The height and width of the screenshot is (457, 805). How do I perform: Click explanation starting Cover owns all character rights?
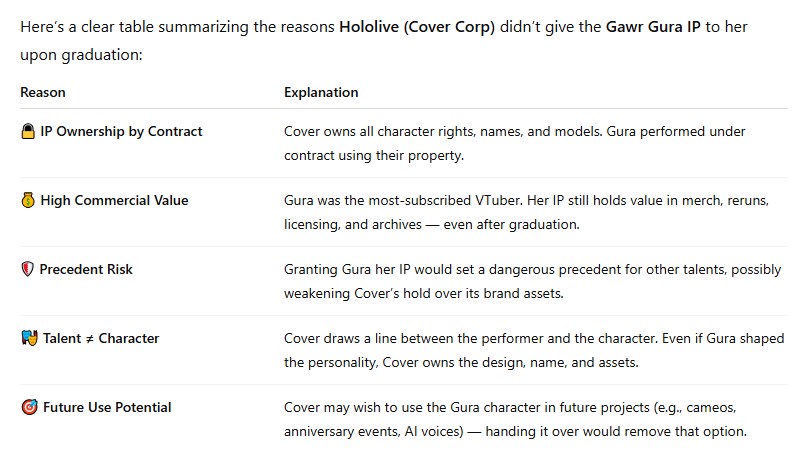(514, 143)
